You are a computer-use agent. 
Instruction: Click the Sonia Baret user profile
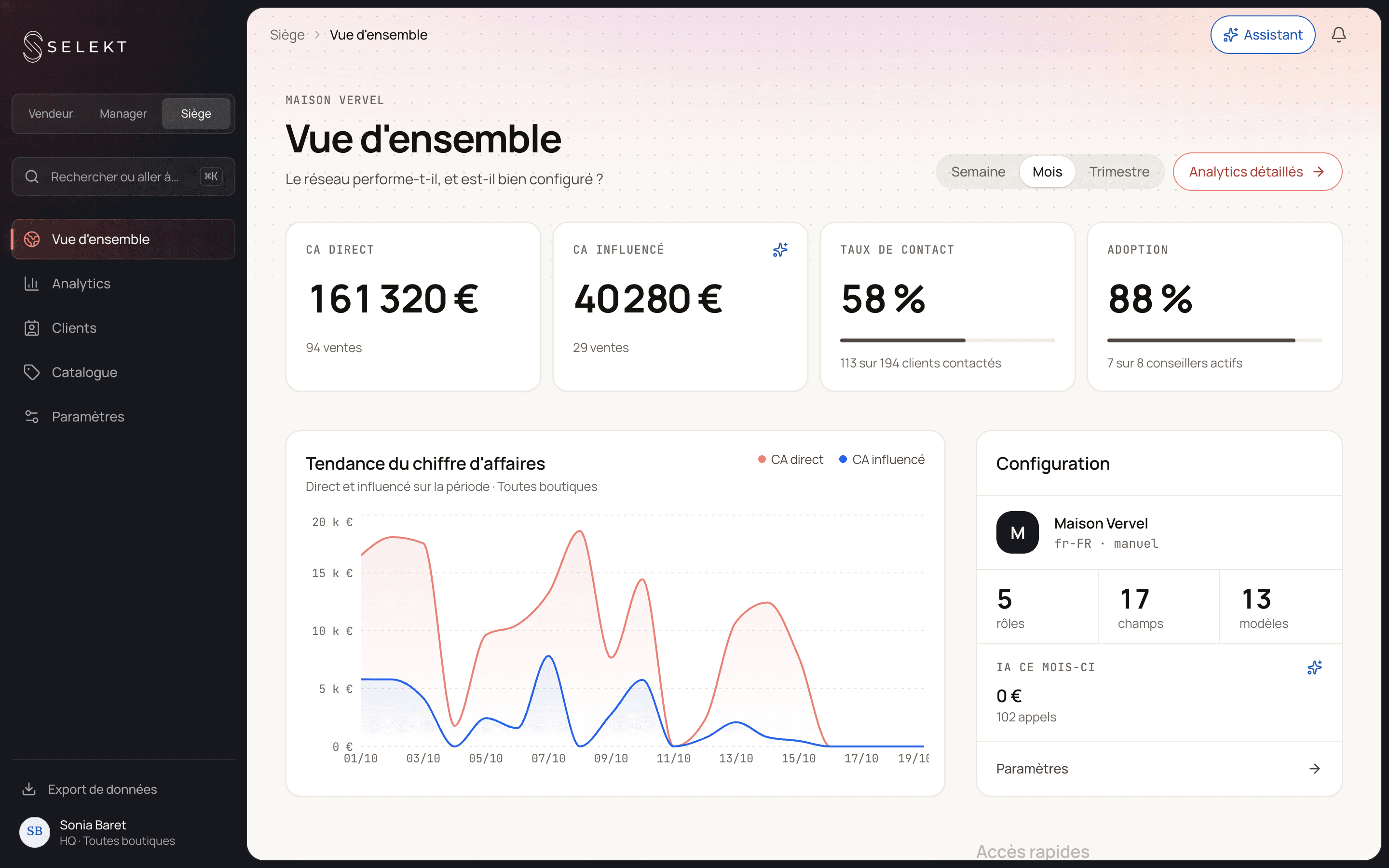point(123,832)
